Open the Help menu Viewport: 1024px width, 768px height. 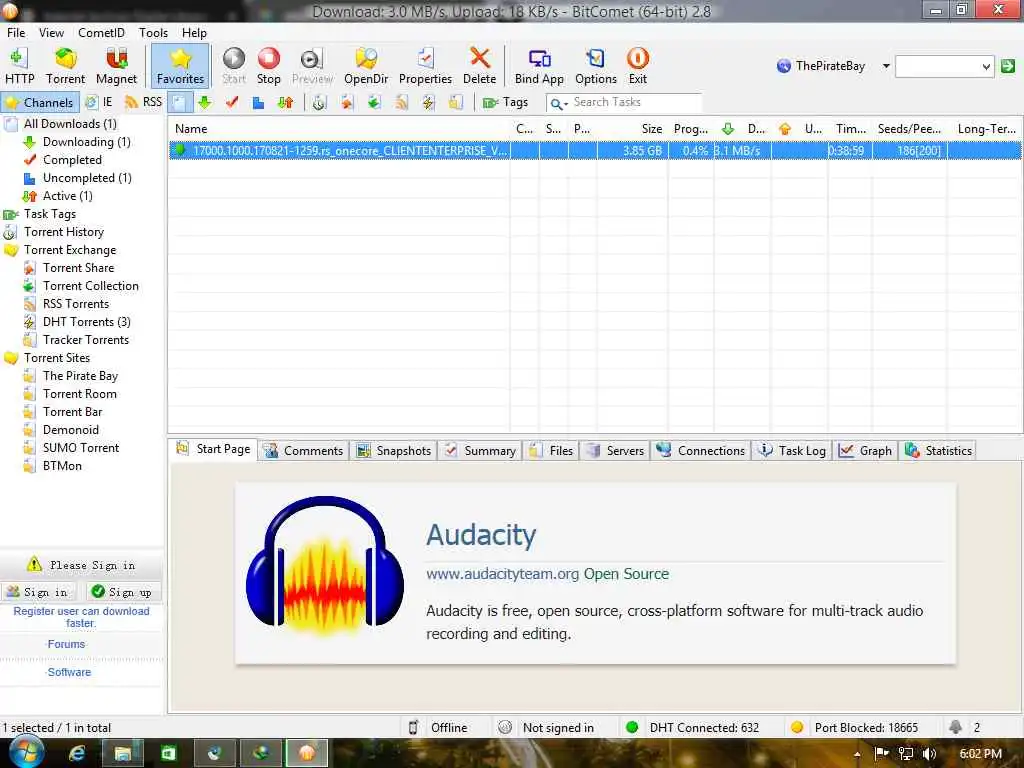(x=194, y=33)
